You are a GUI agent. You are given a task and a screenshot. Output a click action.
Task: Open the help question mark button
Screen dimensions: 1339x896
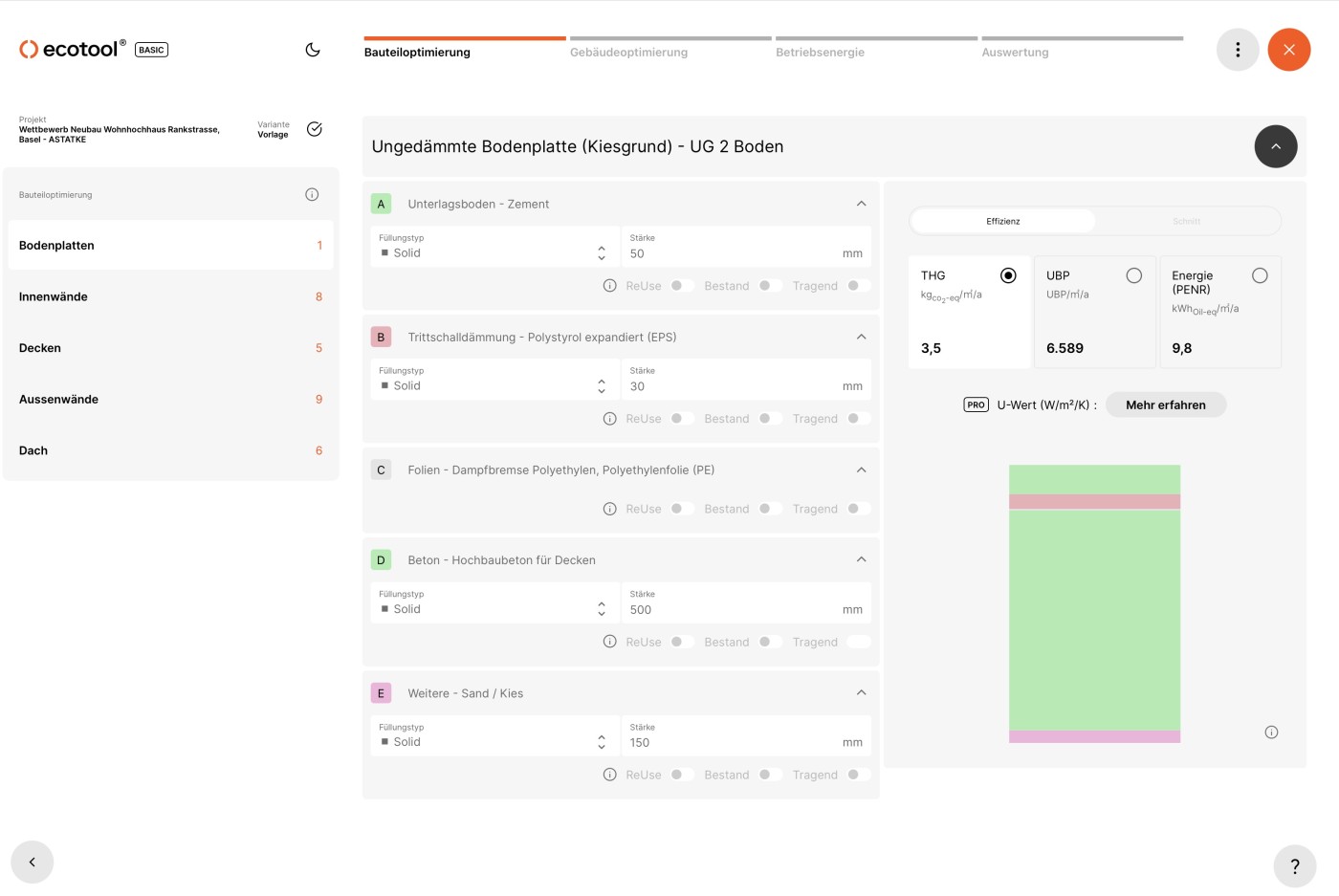click(x=1295, y=866)
